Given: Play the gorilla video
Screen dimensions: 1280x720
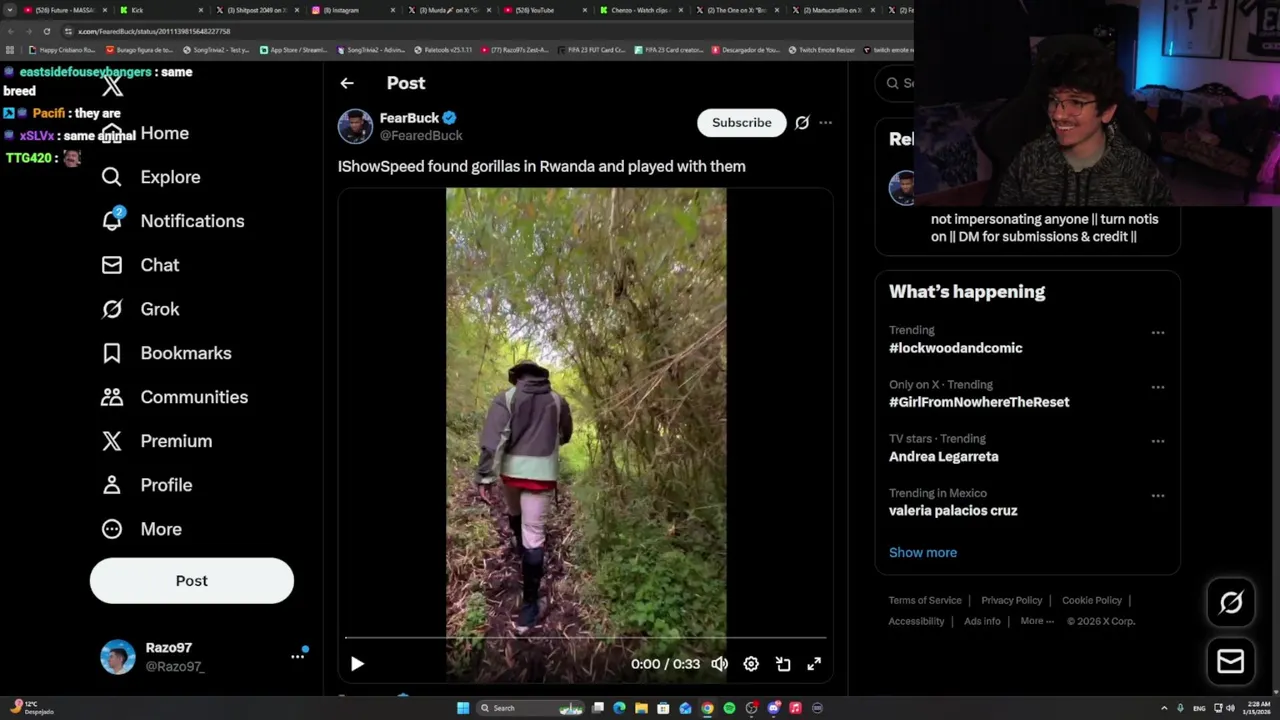Looking at the screenshot, I should point(357,664).
